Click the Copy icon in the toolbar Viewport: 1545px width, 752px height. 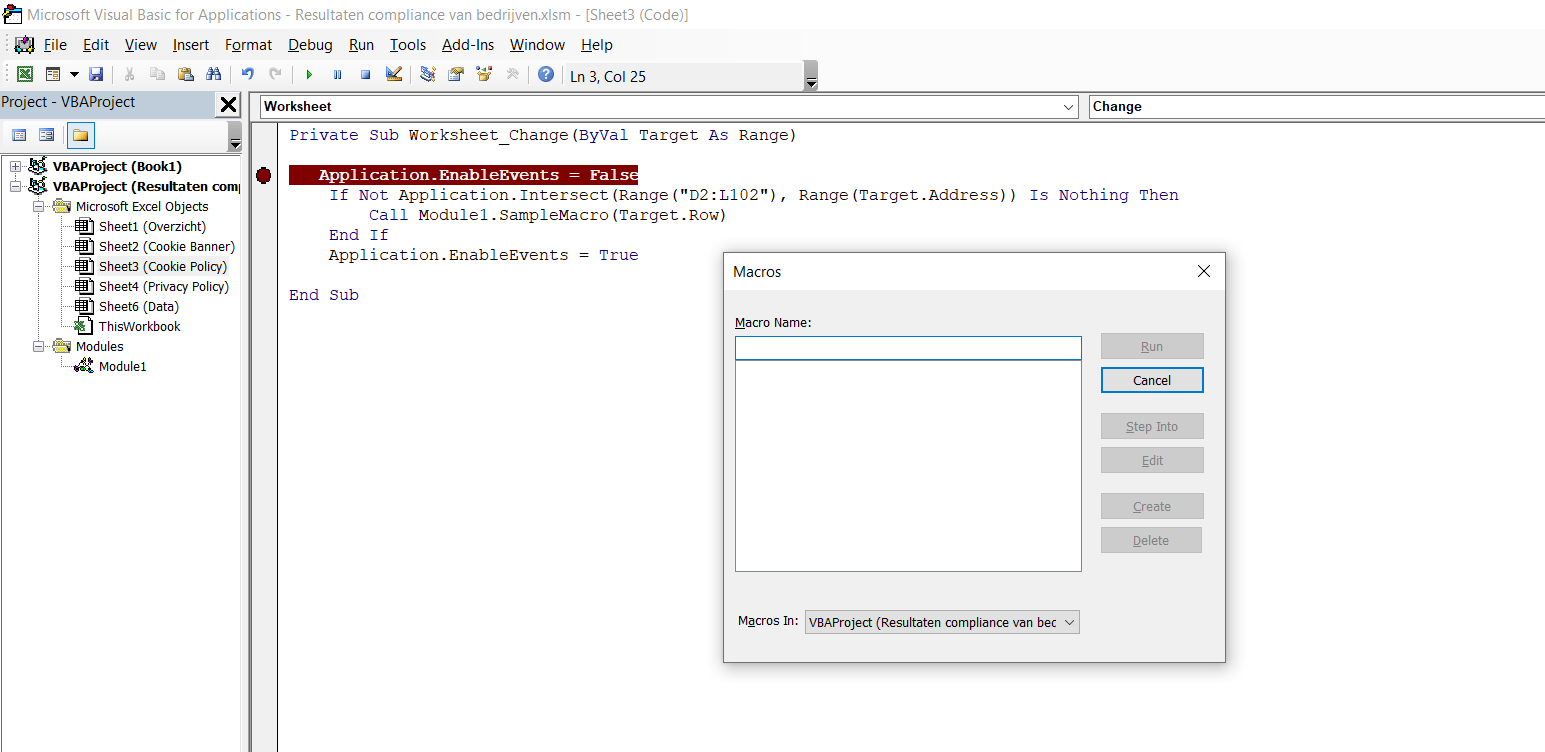point(157,75)
